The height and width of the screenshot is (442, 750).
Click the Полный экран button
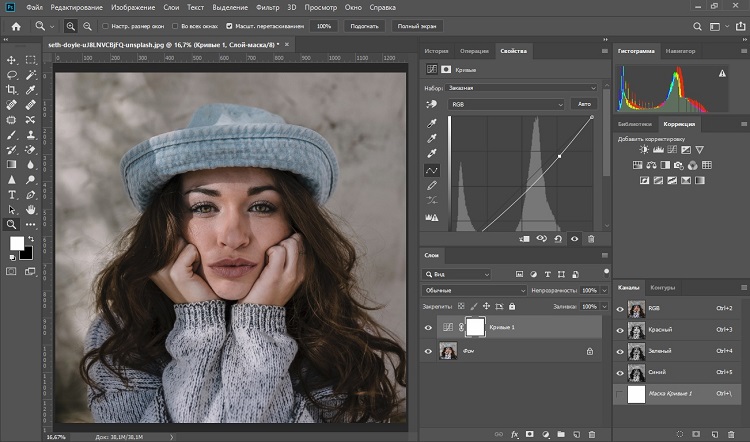click(x=417, y=26)
